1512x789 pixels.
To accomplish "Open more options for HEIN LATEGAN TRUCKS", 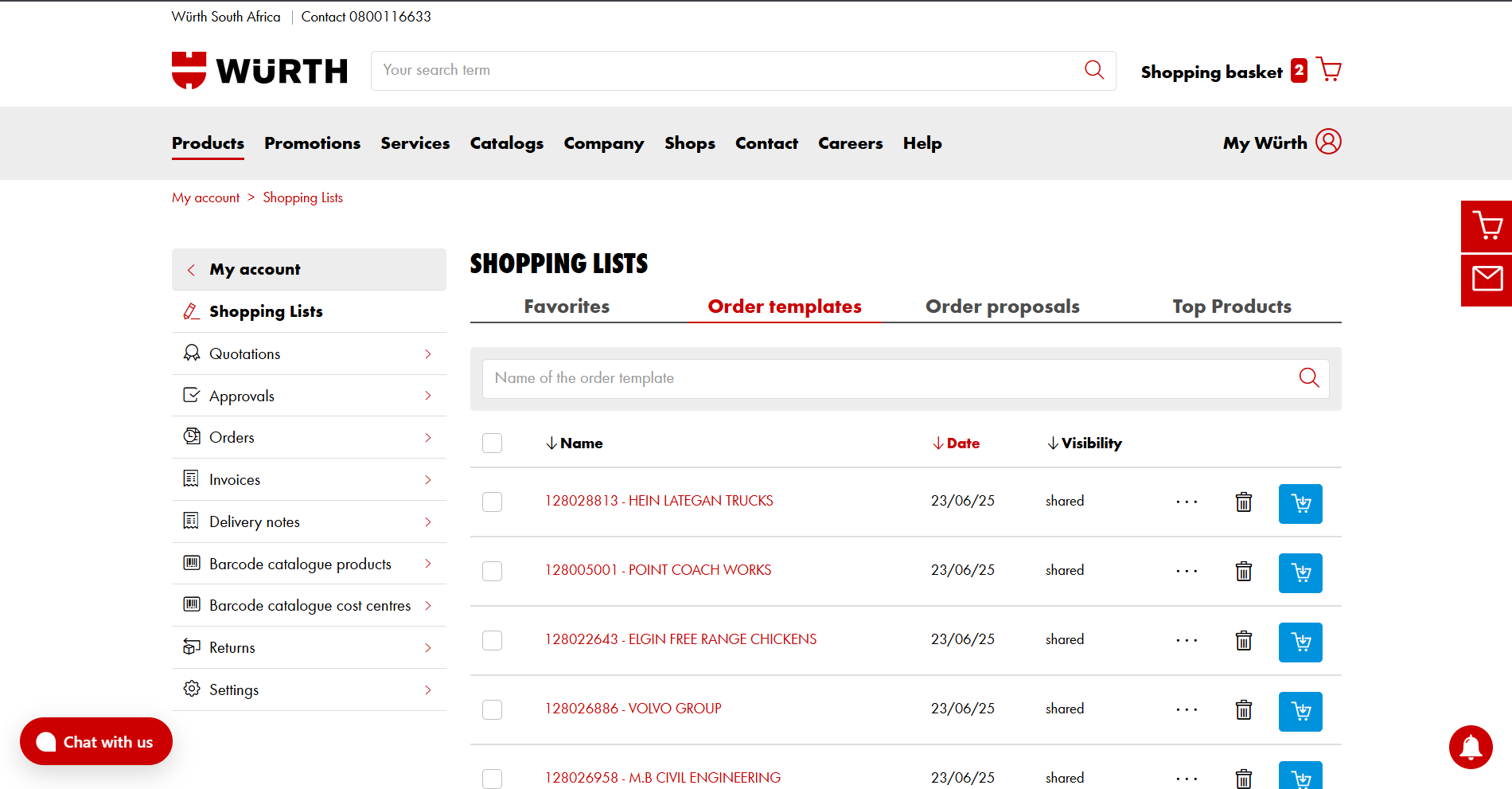I will (x=1187, y=502).
